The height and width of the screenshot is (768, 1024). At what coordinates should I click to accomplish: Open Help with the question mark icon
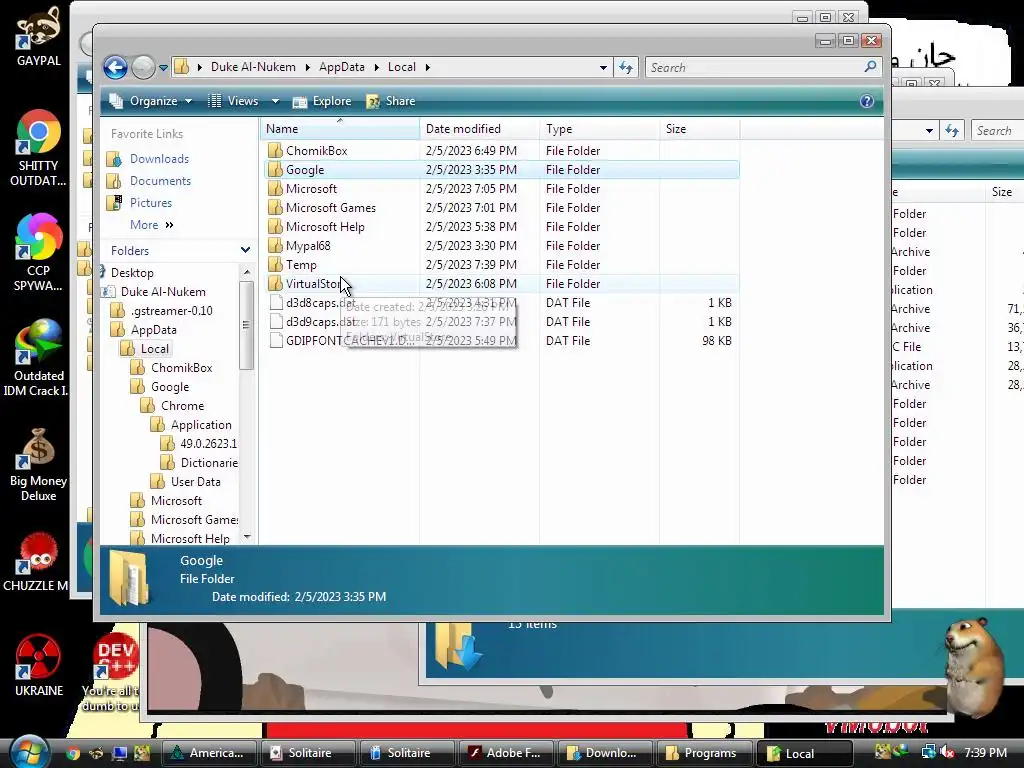click(x=867, y=101)
